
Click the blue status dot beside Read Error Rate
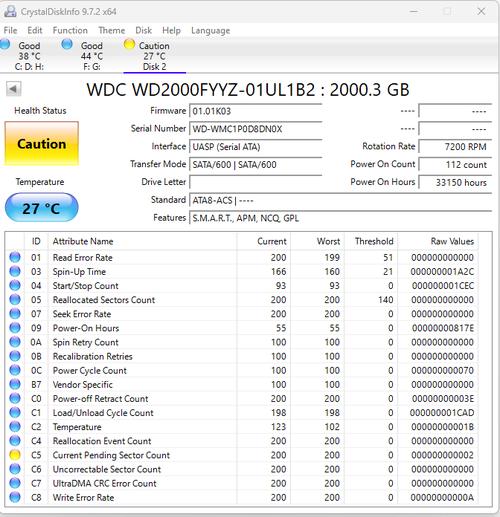(15, 257)
